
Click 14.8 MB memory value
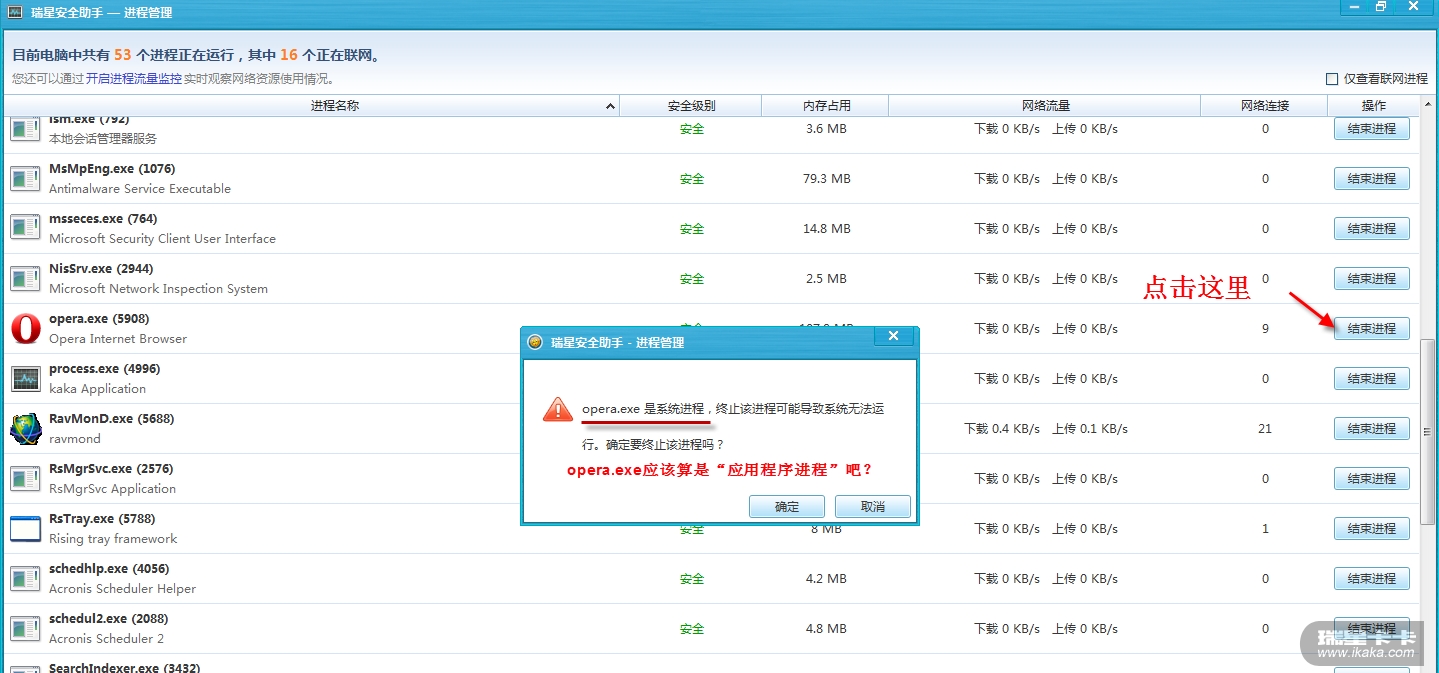pos(827,229)
